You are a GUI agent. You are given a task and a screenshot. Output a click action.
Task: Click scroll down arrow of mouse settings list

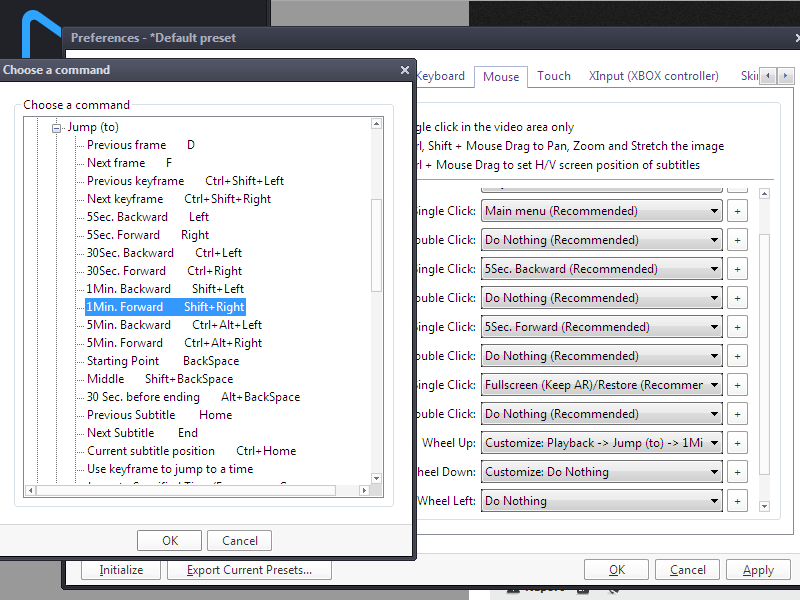coord(764,506)
